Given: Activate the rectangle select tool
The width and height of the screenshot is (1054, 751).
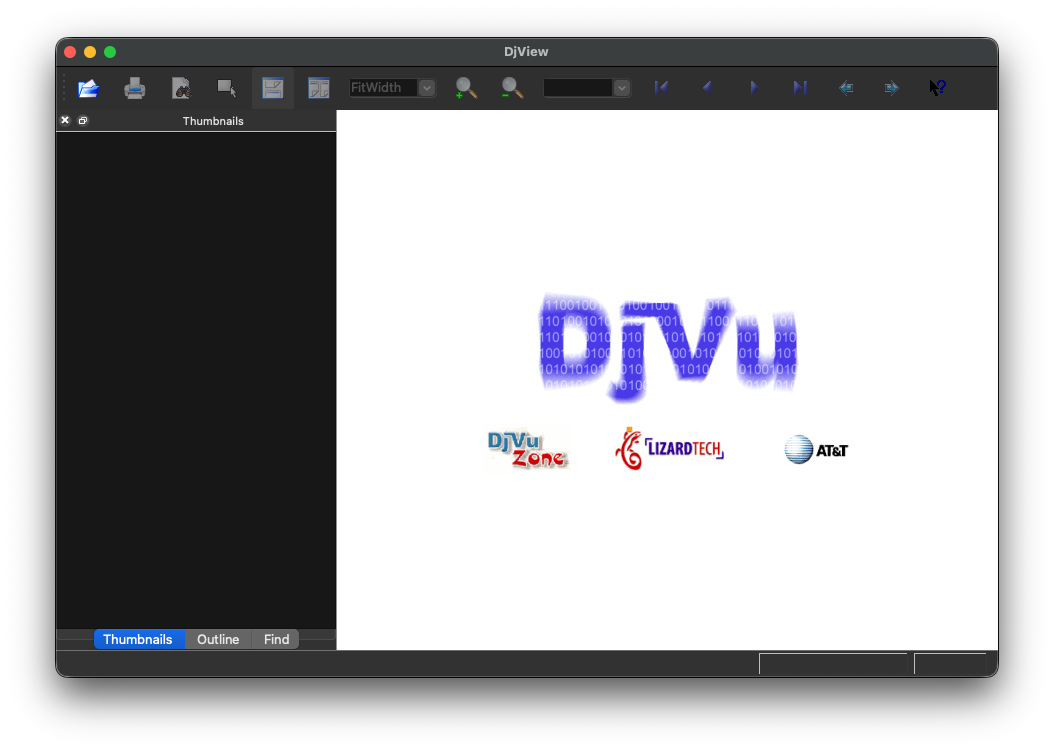Looking at the screenshot, I should tap(227, 88).
